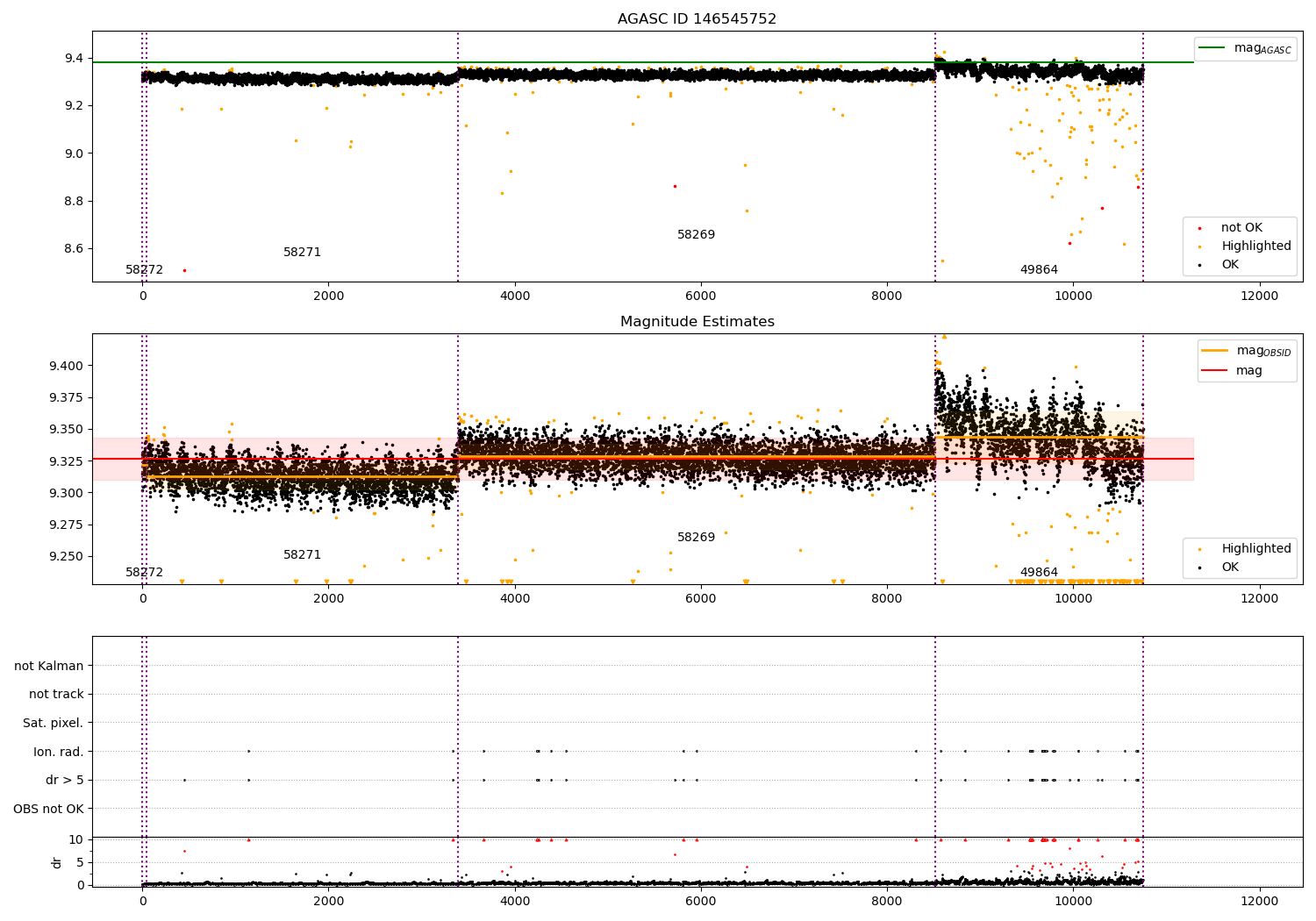Click the 58269 obsid label in magnitude estimates plot

click(696, 538)
